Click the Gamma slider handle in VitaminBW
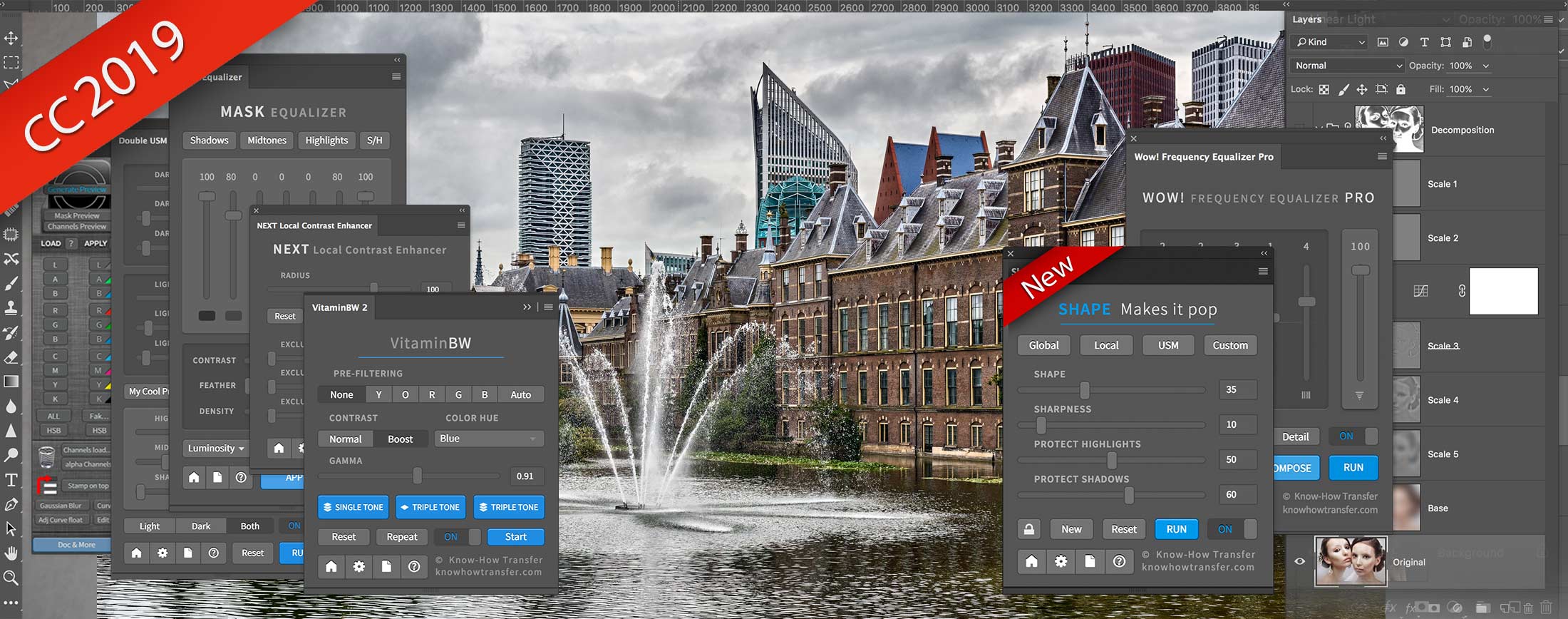1568x619 pixels. pos(418,476)
